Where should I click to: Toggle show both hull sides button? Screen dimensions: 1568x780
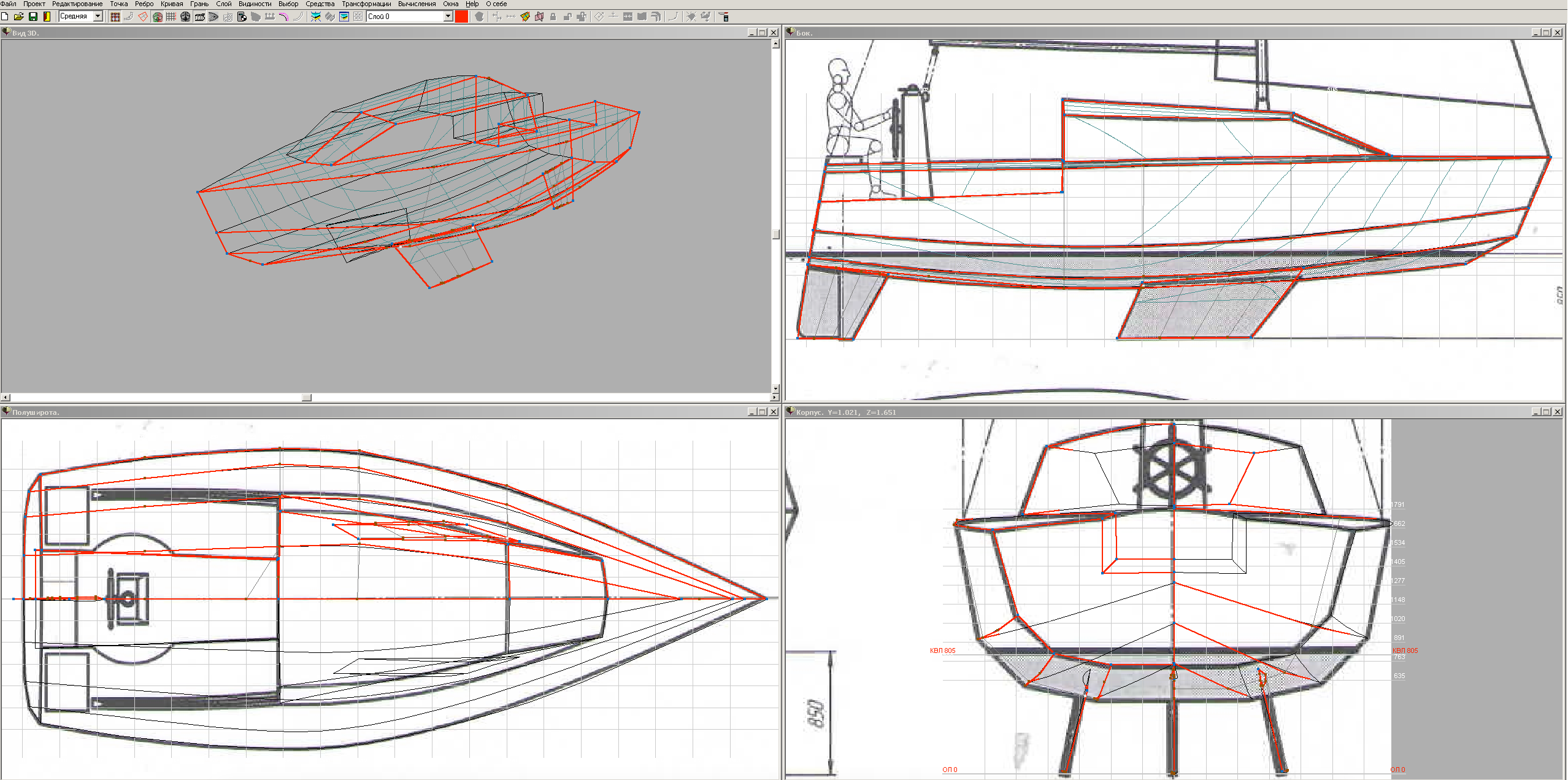coord(157,17)
